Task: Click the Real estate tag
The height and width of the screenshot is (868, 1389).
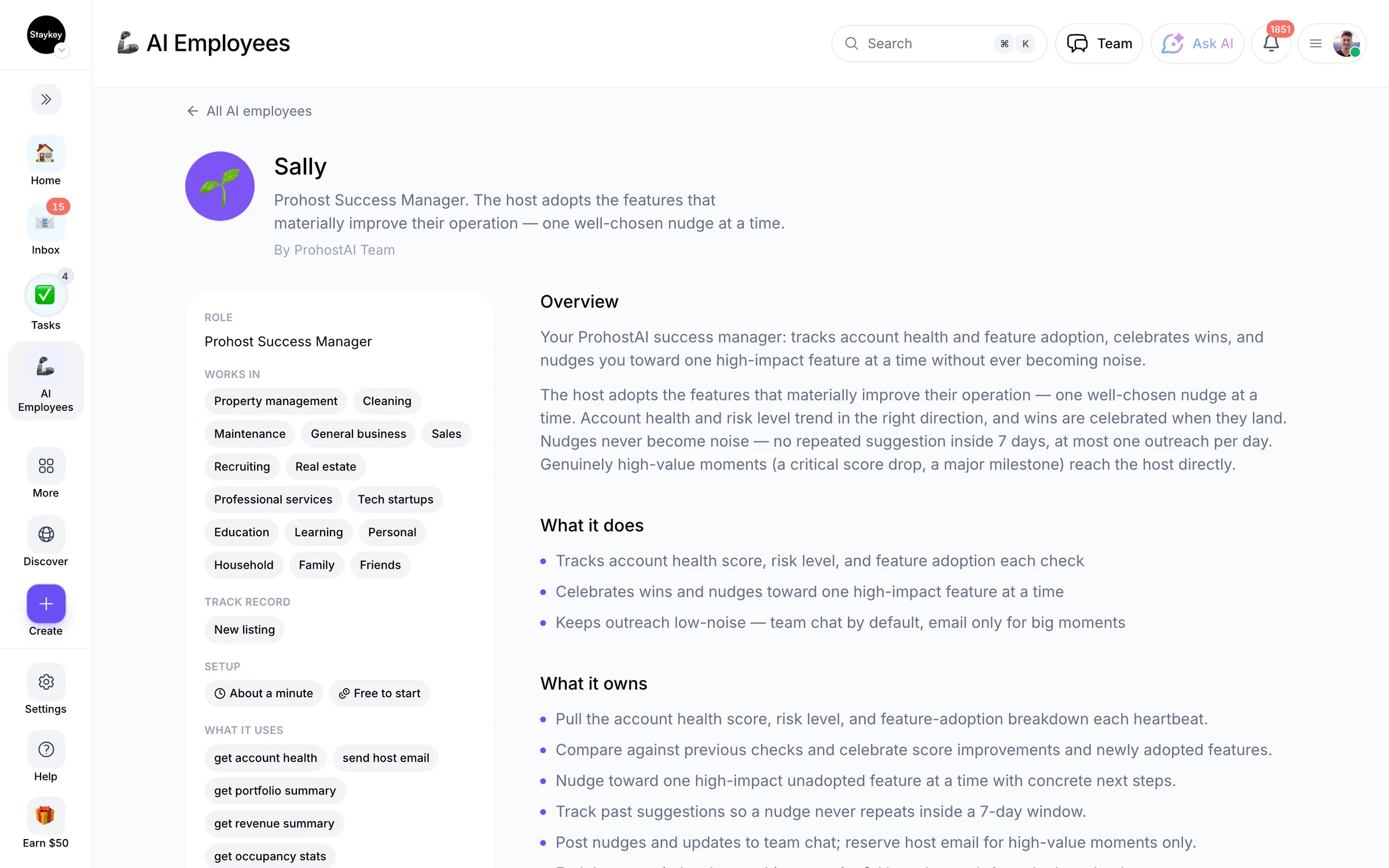Action: click(x=325, y=466)
